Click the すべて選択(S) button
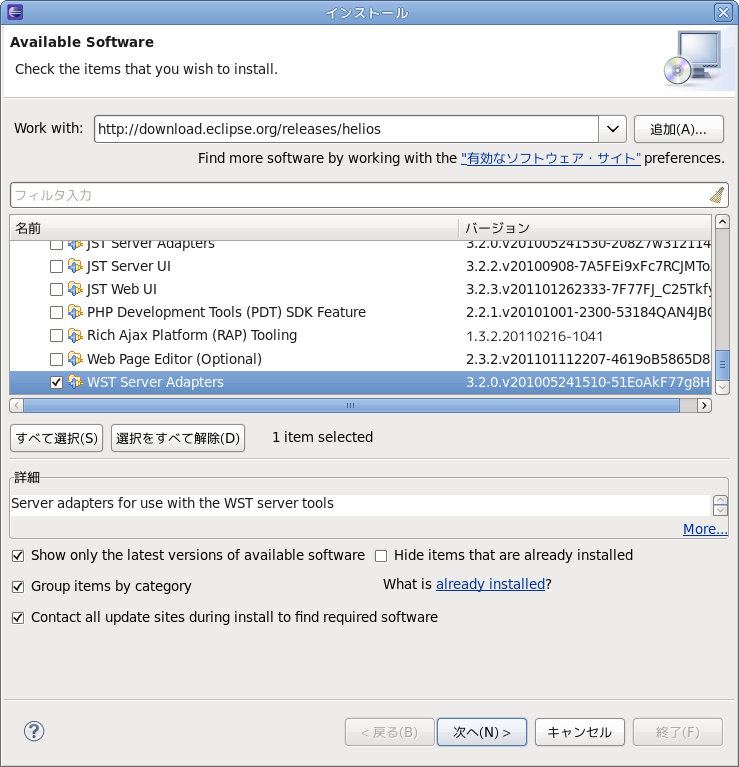739x767 pixels. [57, 438]
